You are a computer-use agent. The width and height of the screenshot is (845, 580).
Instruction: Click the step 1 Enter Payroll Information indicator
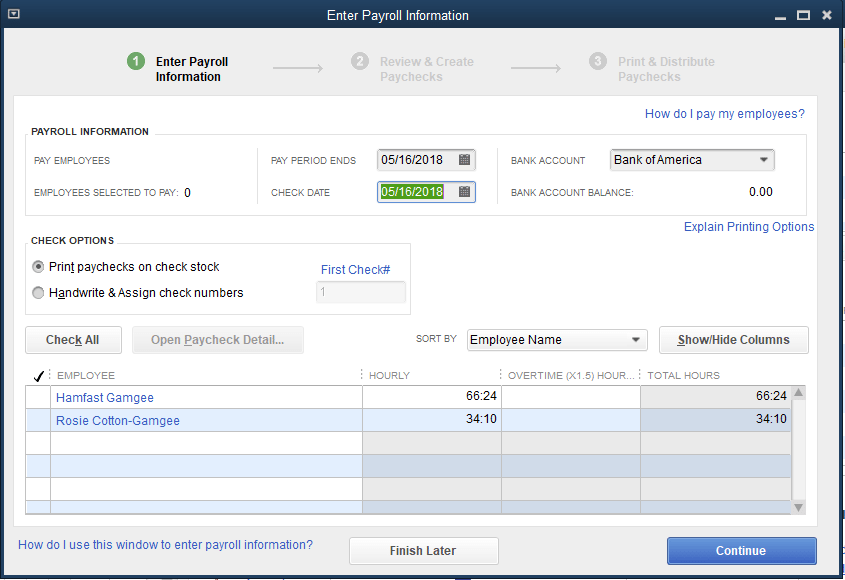coord(136,61)
